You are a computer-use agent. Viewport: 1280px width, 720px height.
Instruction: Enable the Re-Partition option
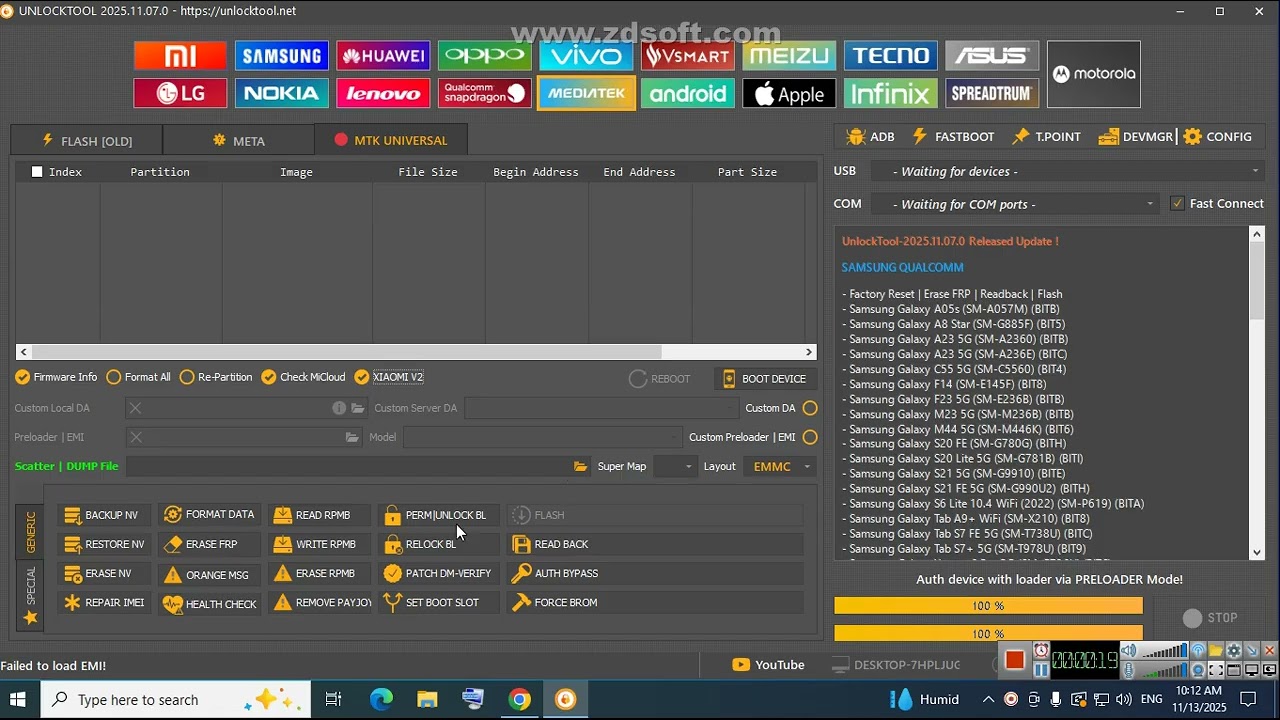pos(216,377)
